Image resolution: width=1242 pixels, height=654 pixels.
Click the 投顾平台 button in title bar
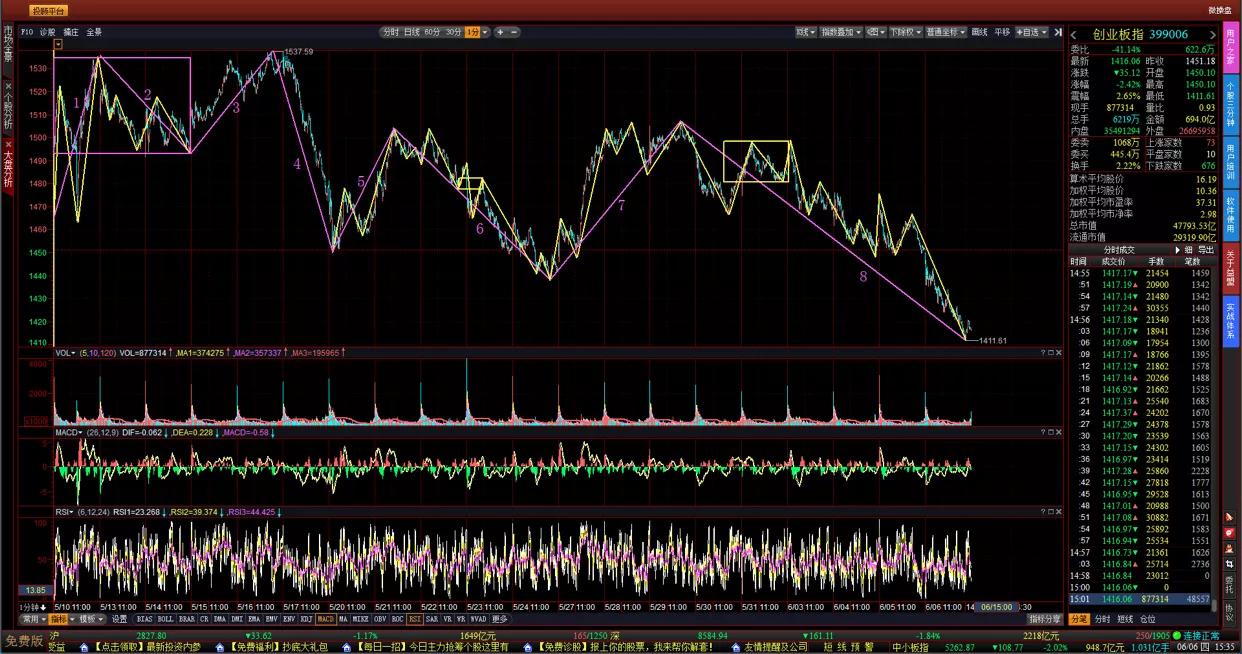pyautogui.click(x=49, y=10)
